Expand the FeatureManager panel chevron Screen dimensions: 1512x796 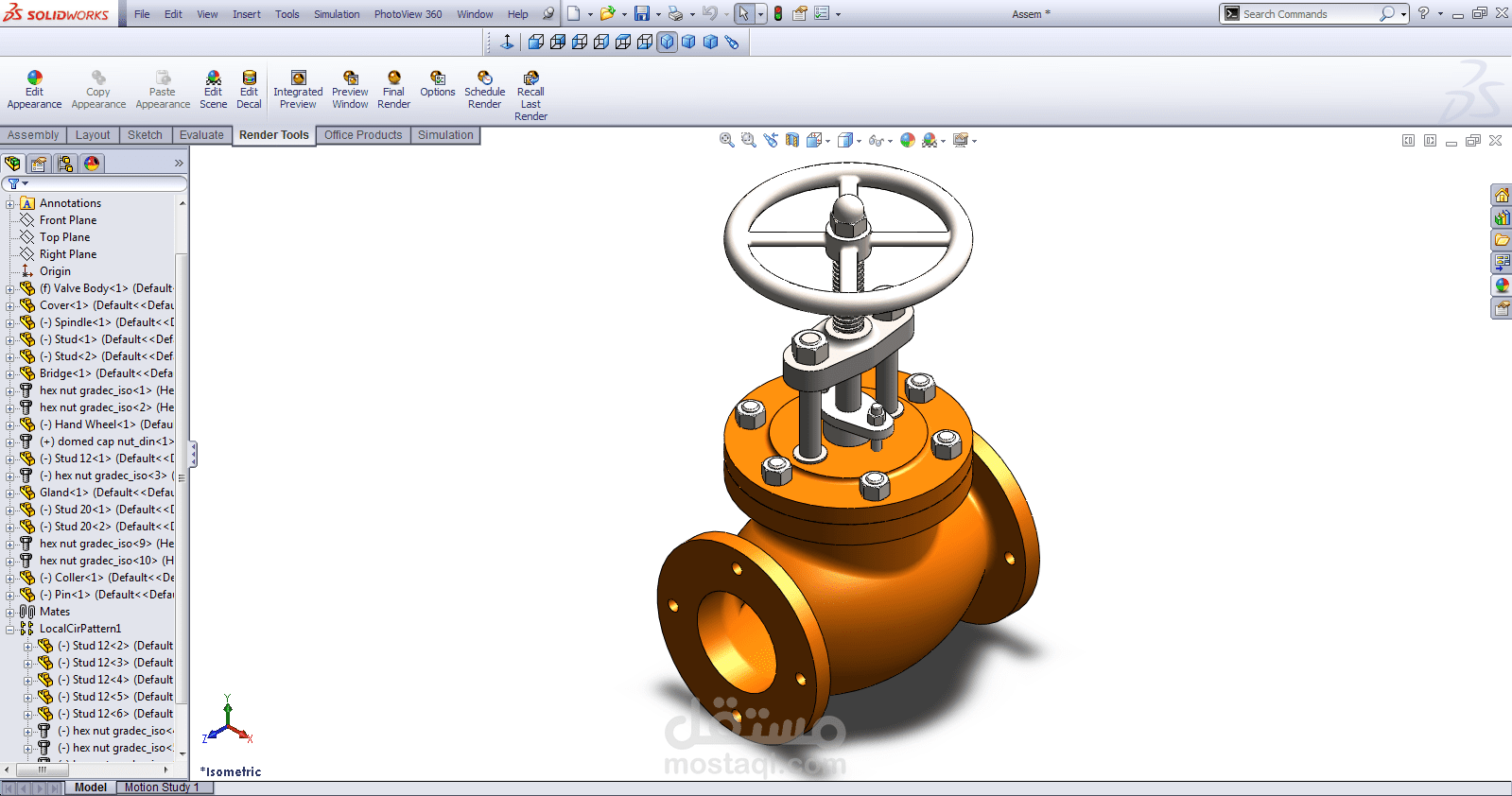(x=179, y=164)
